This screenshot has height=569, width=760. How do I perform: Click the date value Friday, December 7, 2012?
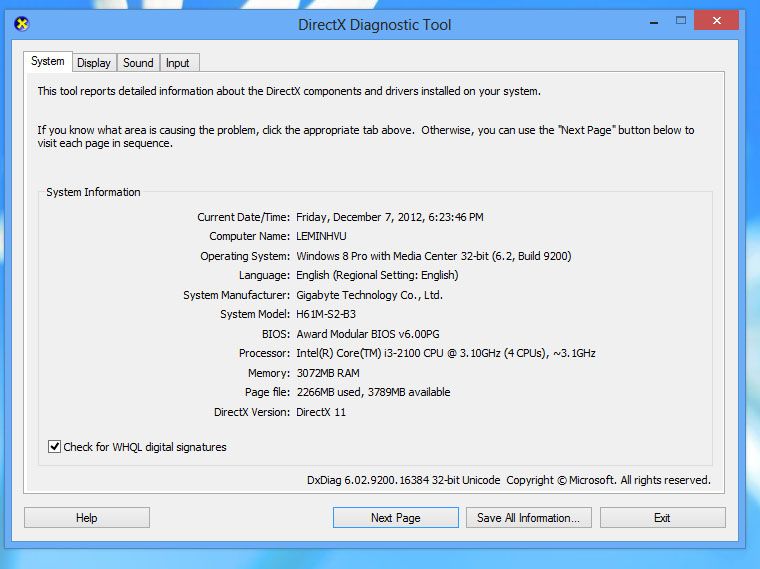coord(390,217)
